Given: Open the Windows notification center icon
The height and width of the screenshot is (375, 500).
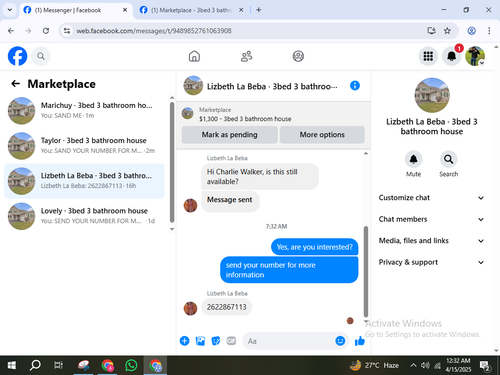Looking at the screenshot, I should 484,365.
